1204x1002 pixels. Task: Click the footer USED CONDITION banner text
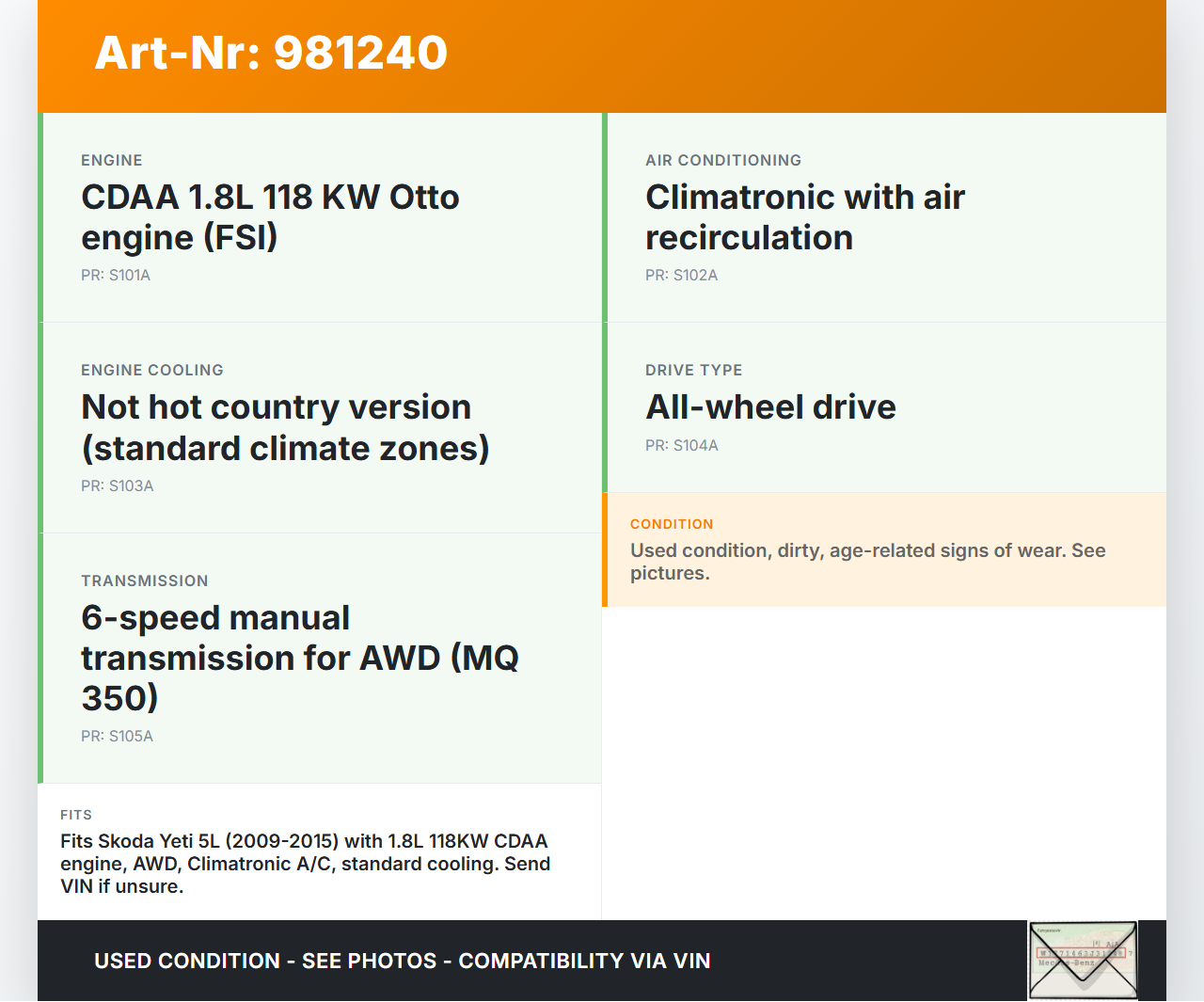402,961
